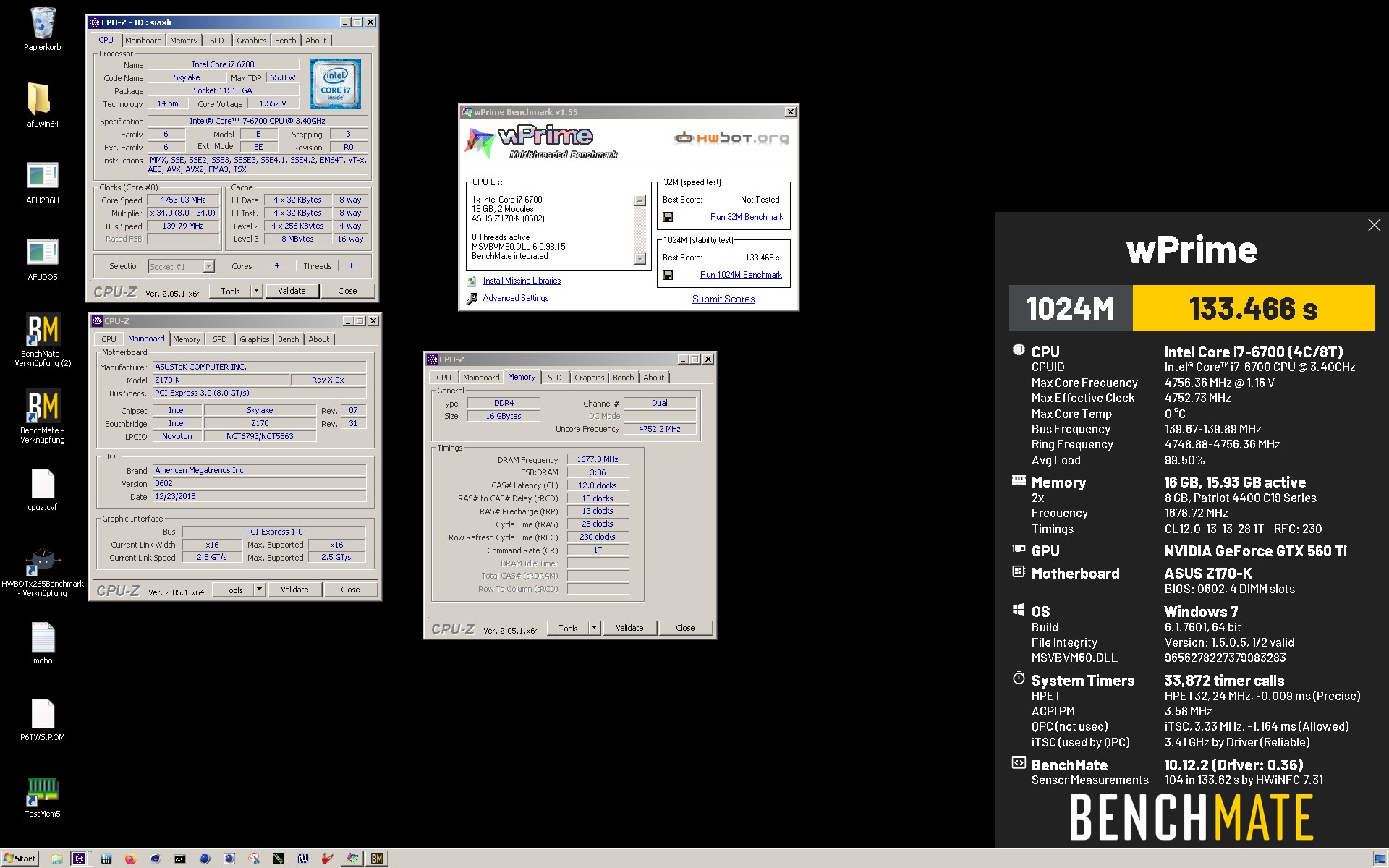
Task: Click Validate in the Memory CPU-Z window
Action: (629, 628)
